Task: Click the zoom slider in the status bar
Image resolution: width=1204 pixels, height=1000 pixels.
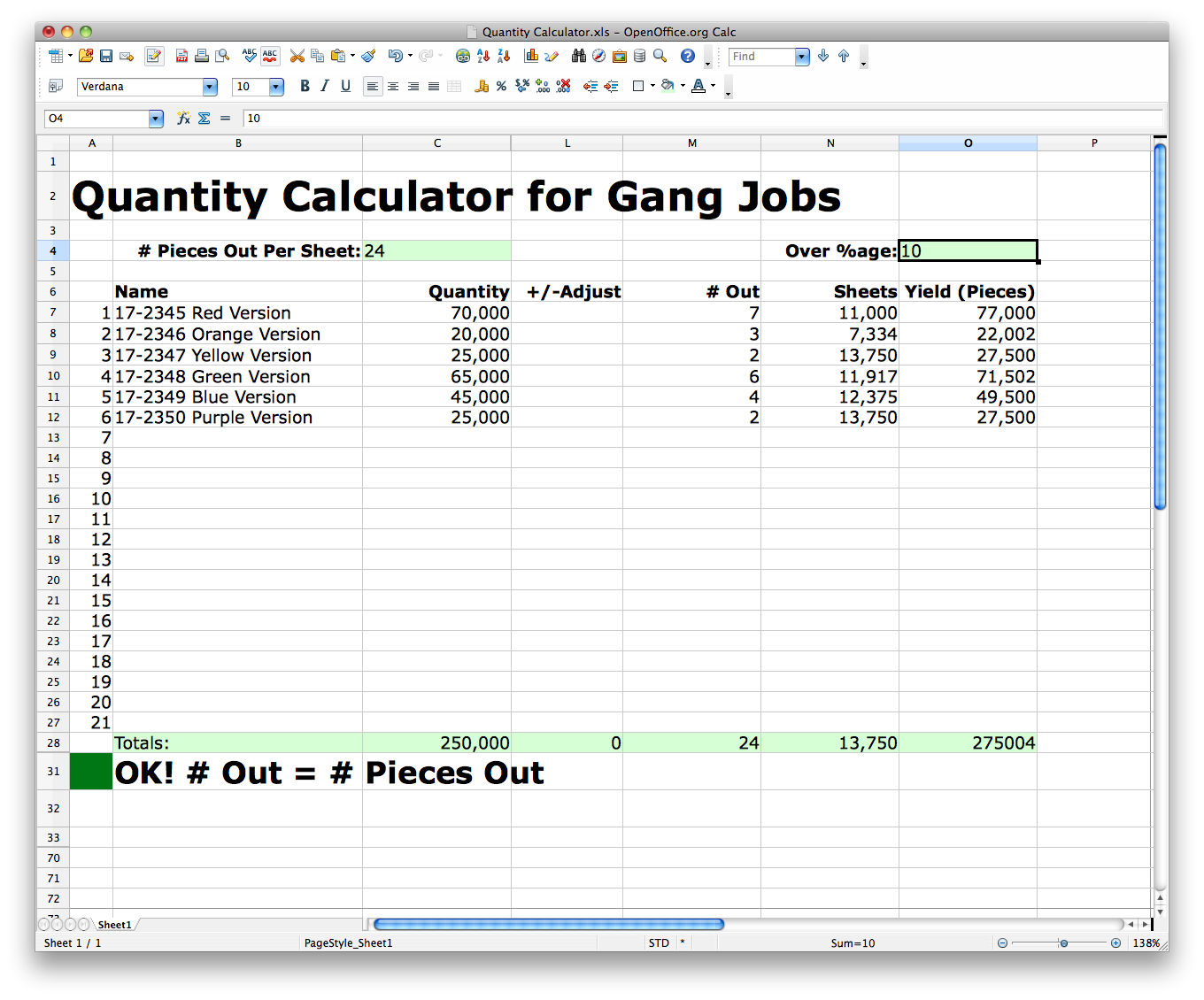Action: pyautogui.click(x=1063, y=943)
